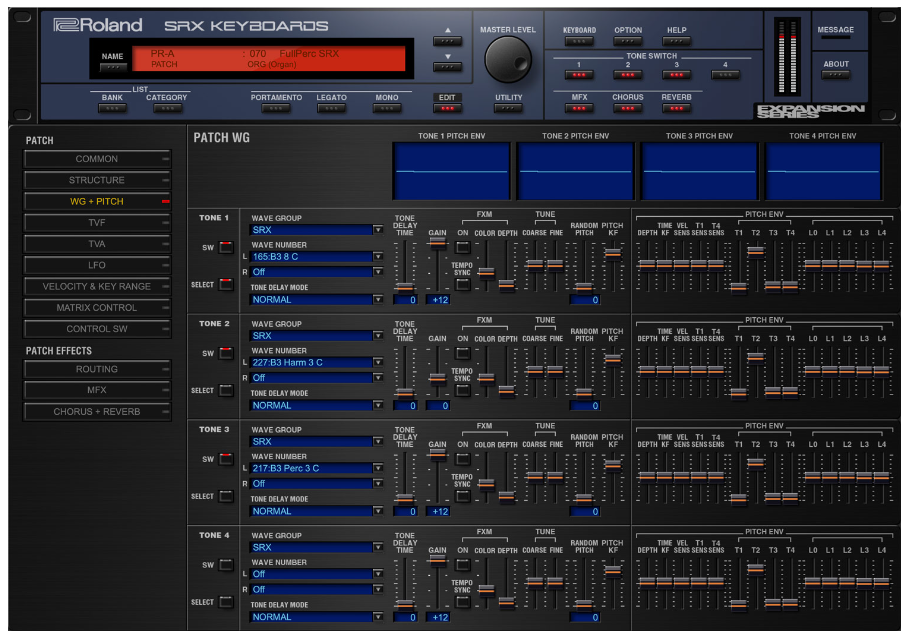Screen dimensions: 913x642
Task: Switch to the TVA page
Action: pos(97,244)
